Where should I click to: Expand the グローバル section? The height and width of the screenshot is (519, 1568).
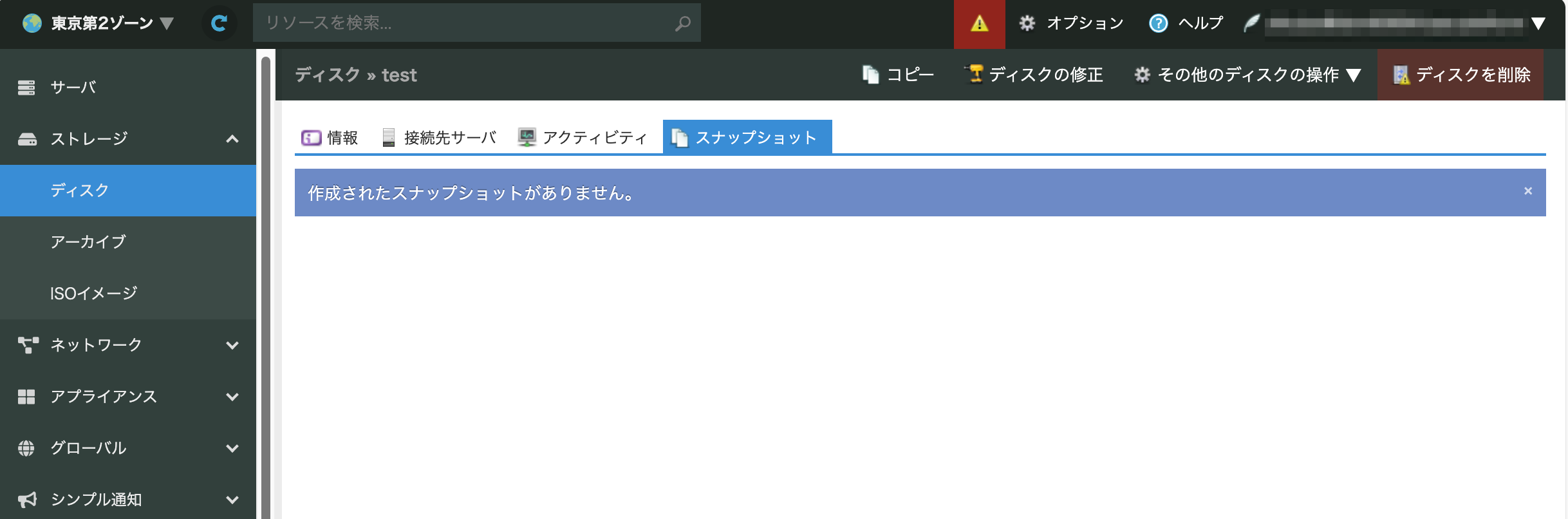232,448
